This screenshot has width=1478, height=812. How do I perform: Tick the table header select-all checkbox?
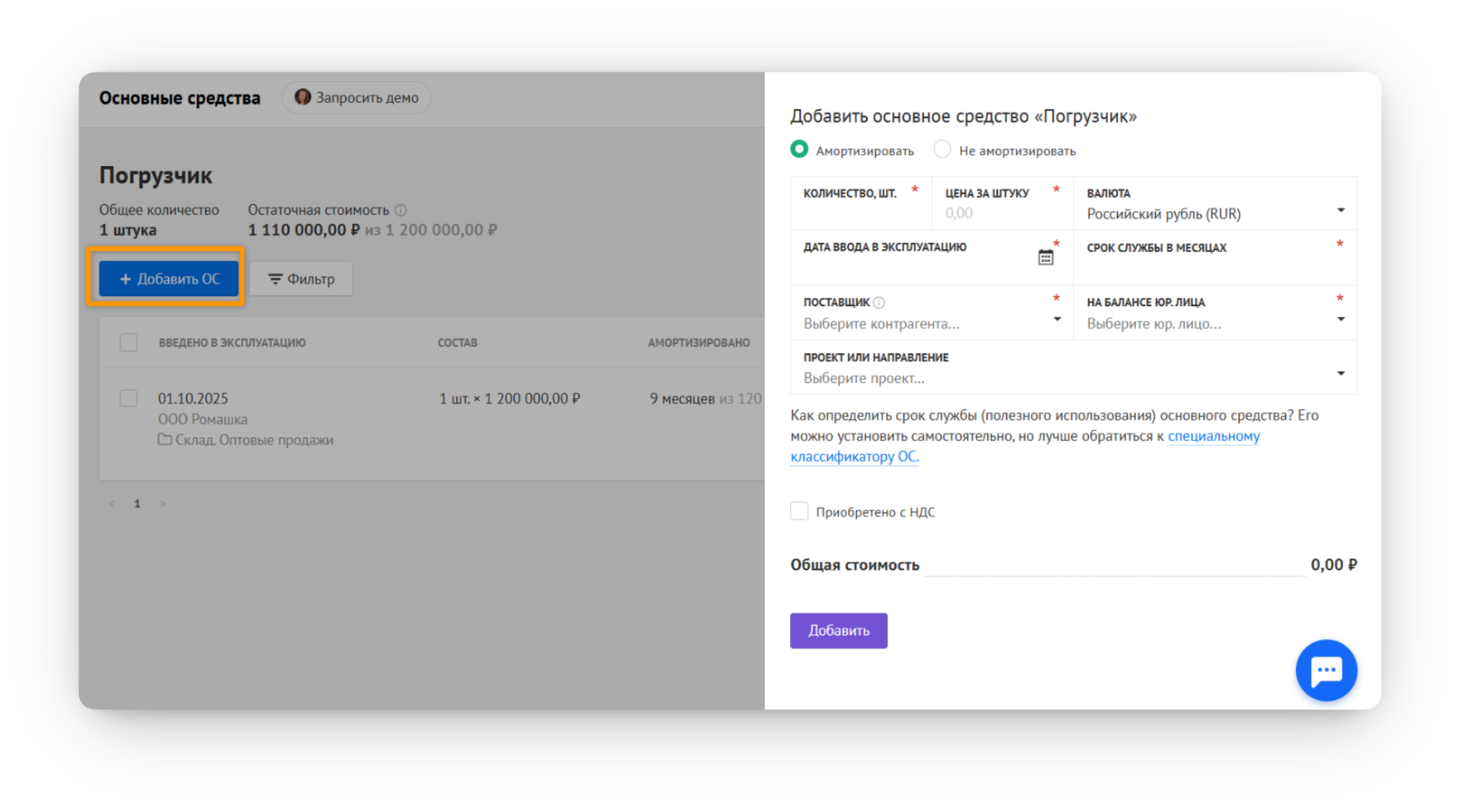click(x=129, y=343)
